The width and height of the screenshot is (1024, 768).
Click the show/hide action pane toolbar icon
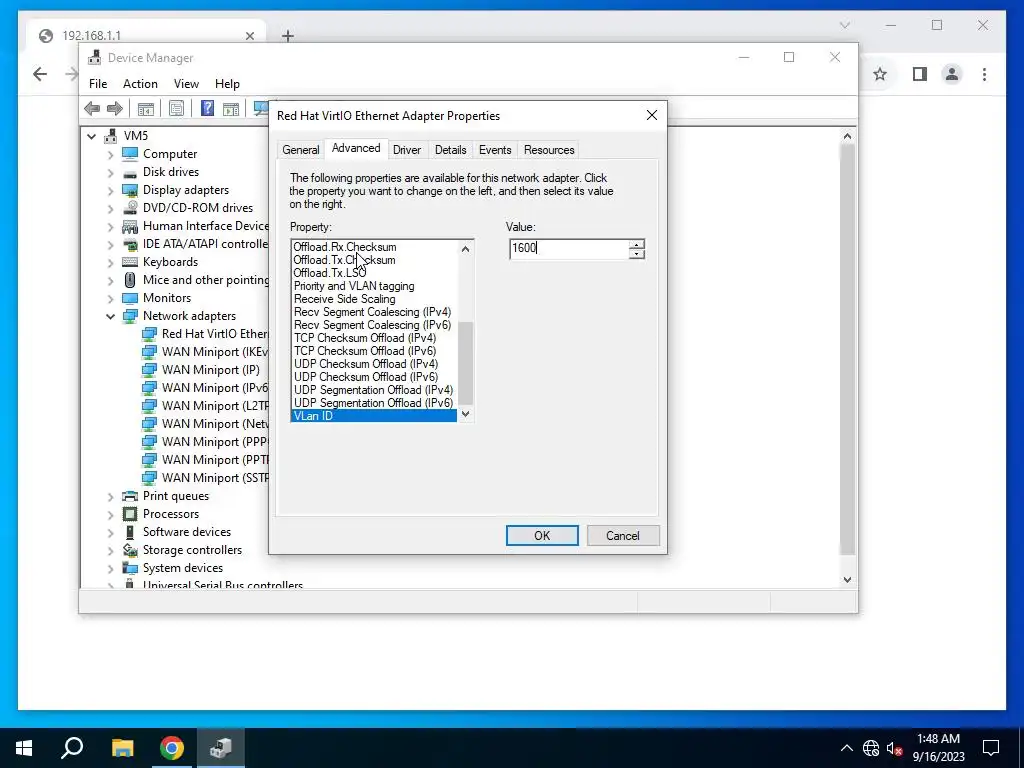coord(231,108)
